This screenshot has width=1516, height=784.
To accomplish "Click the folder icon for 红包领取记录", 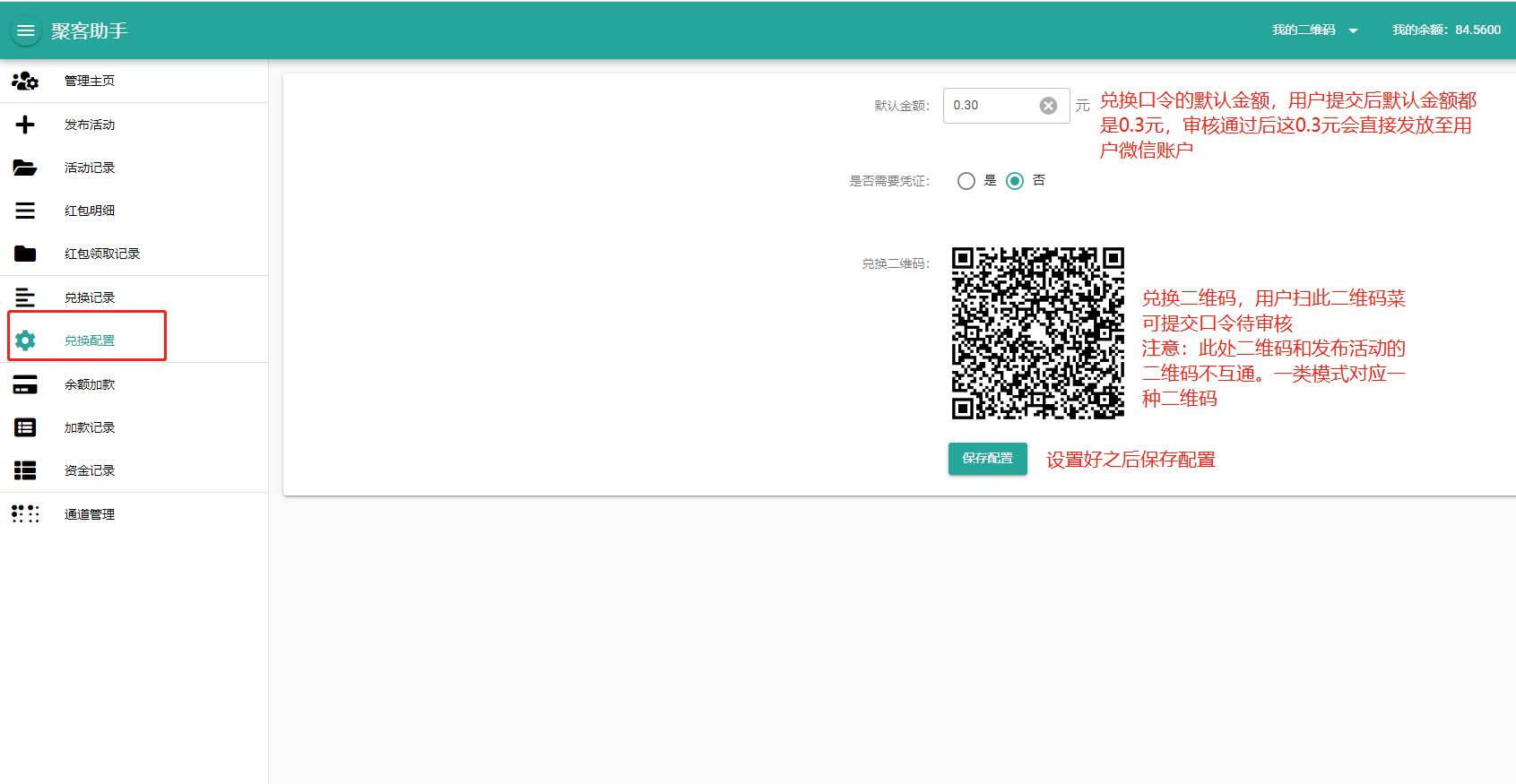I will (25, 254).
